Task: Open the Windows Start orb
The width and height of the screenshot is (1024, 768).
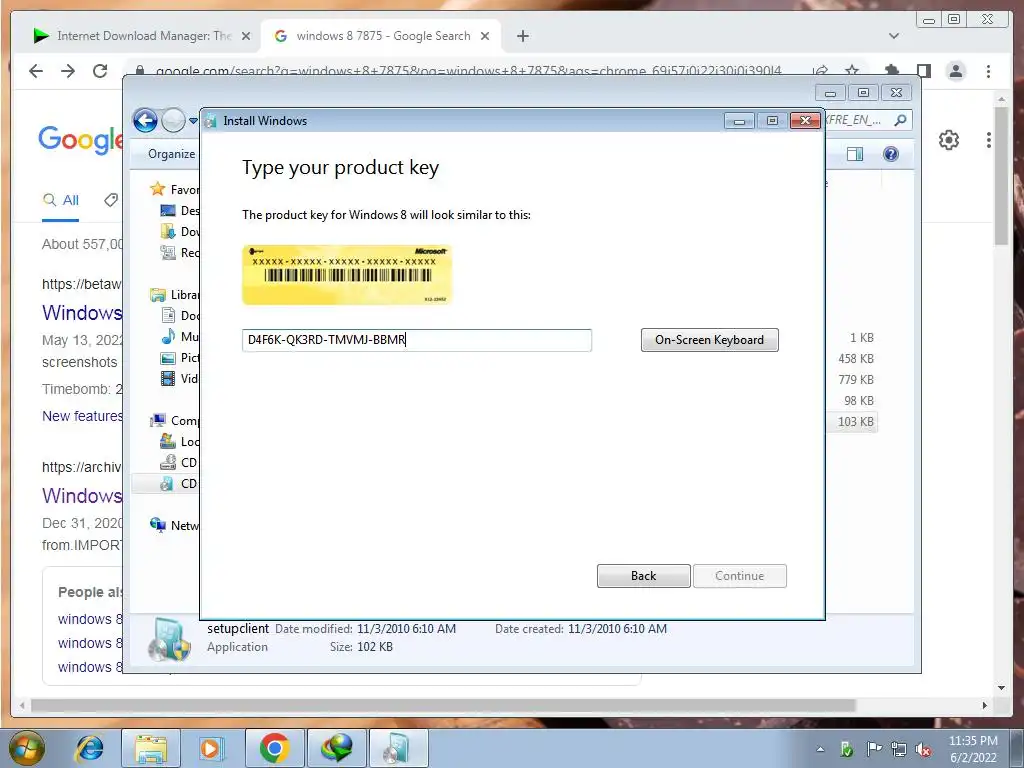Action: [26, 748]
